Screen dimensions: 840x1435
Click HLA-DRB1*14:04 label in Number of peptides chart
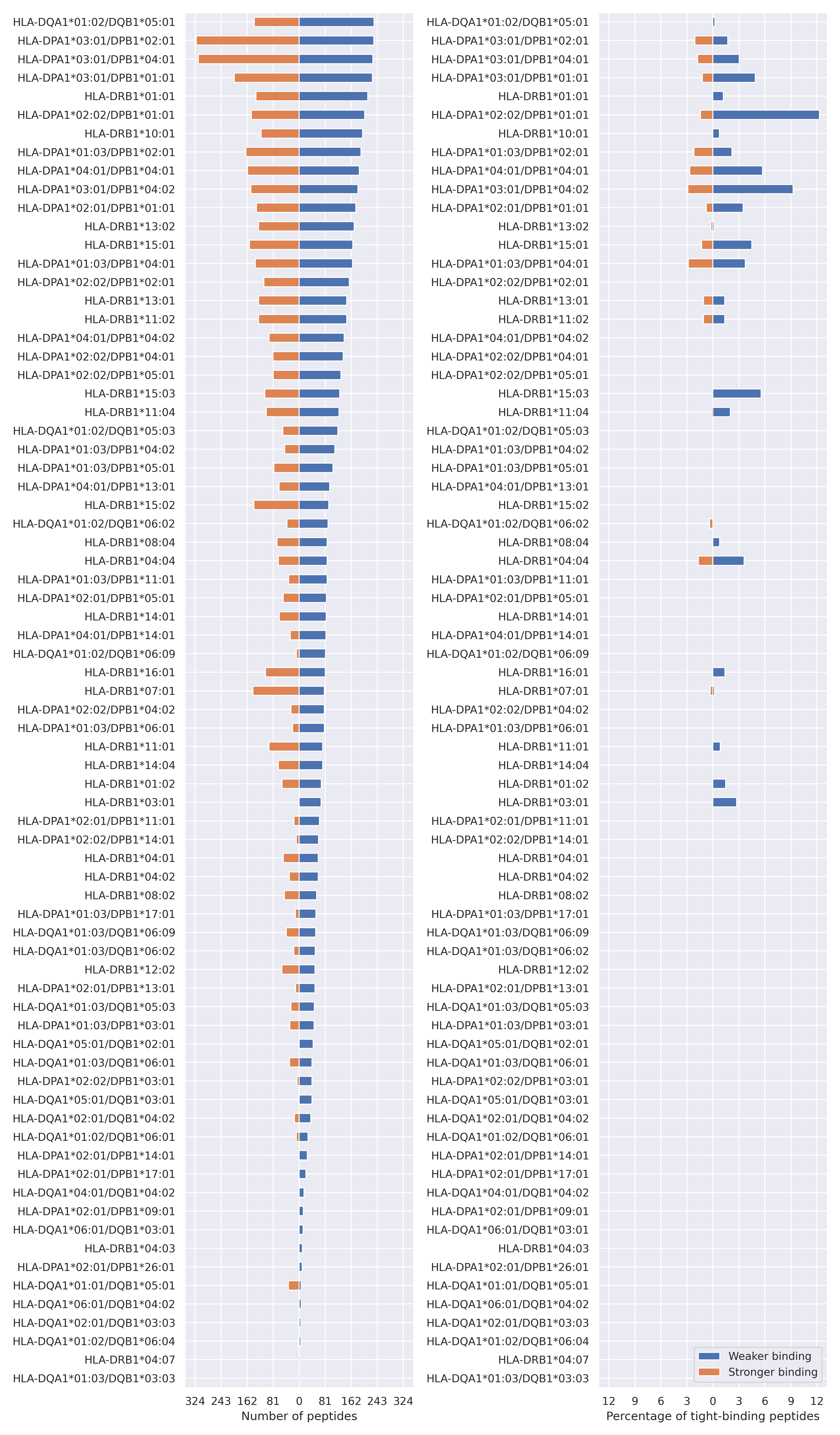pyautogui.click(x=130, y=765)
